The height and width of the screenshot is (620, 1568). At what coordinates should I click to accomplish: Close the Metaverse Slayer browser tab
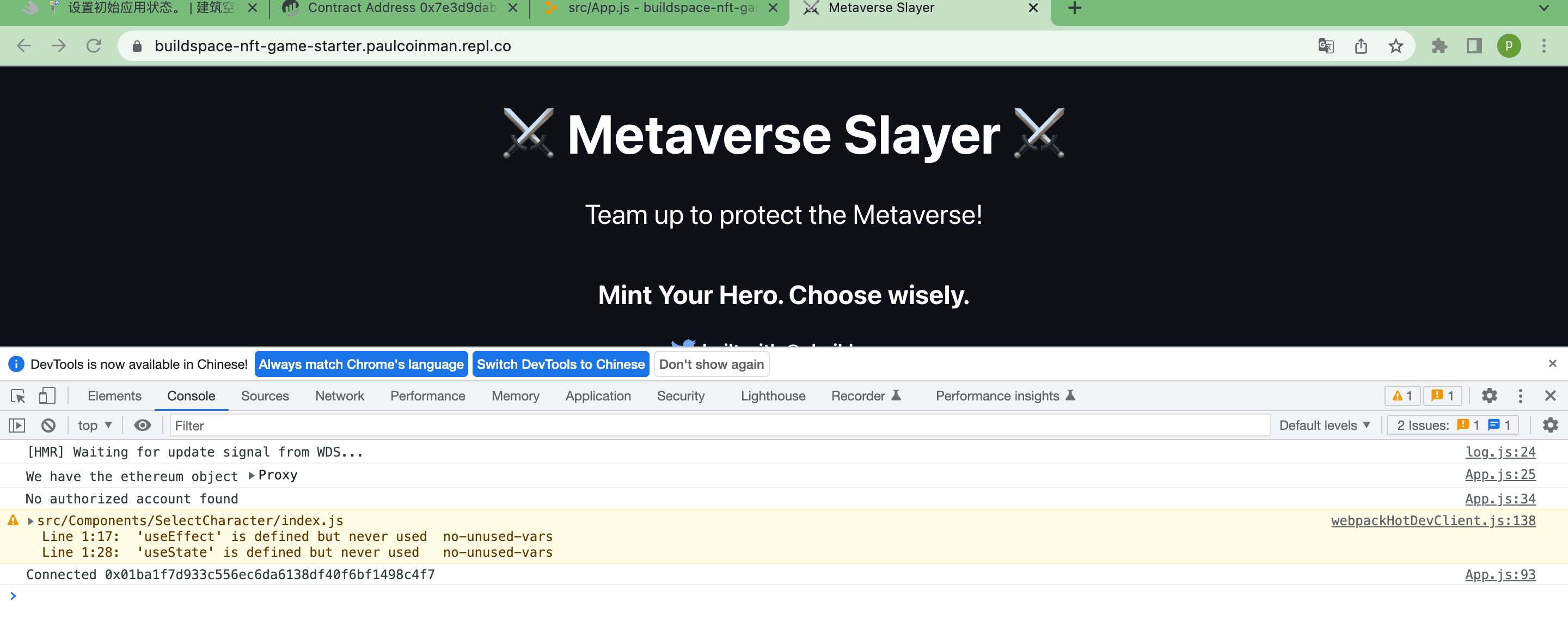coord(1033,8)
